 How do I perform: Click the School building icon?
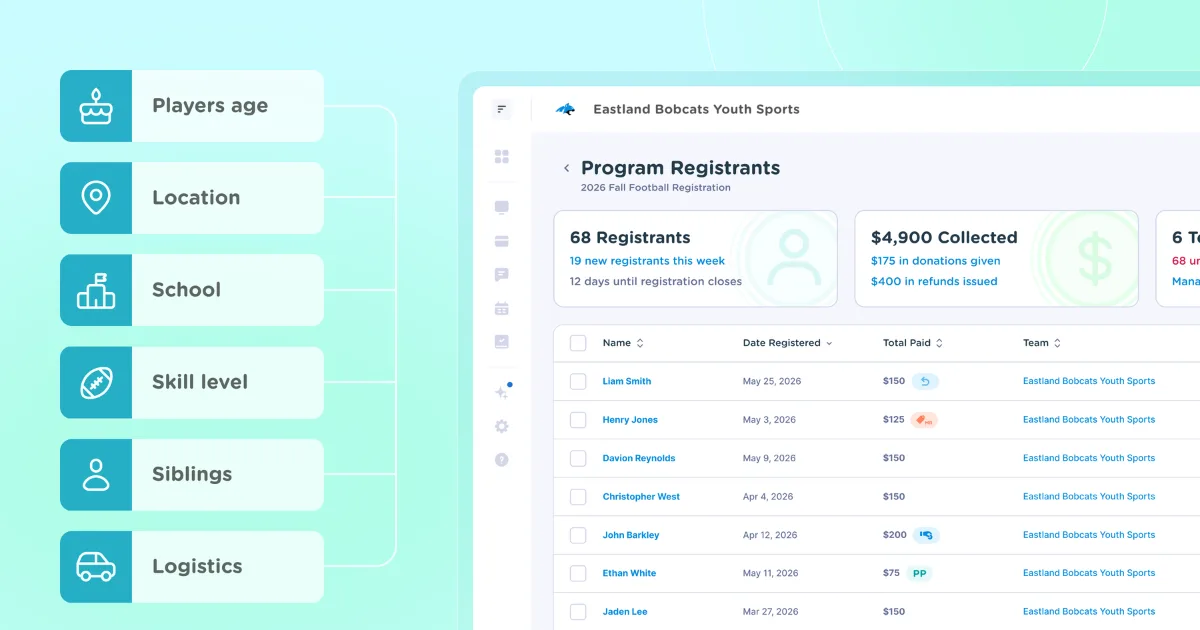click(x=96, y=290)
